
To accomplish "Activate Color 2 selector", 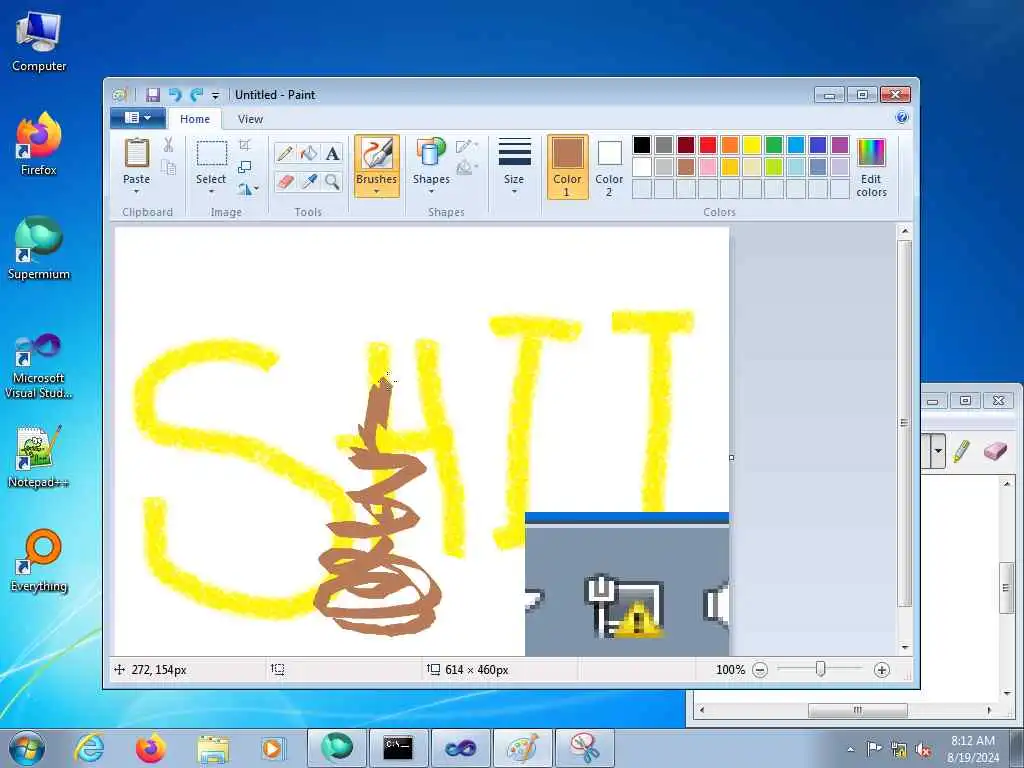I will coord(609,167).
